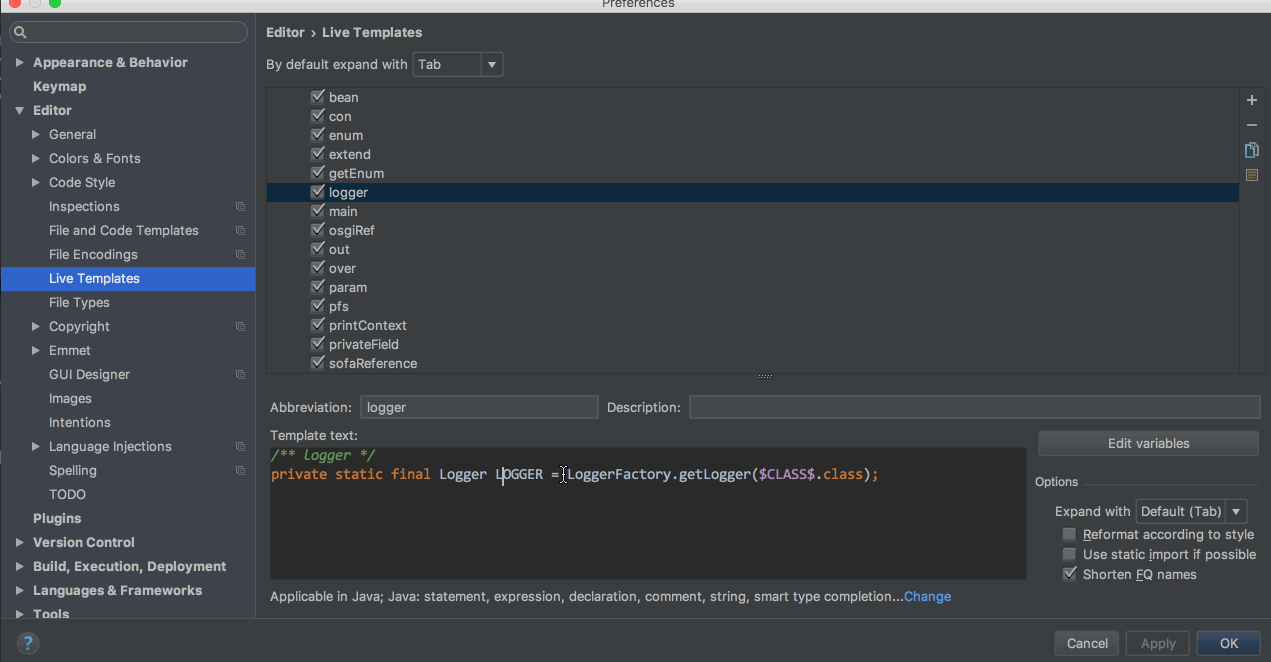Toggle the getEnum template checkbox
Image resolution: width=1271 pixels, height=662 pixels.
pos(318,173)
